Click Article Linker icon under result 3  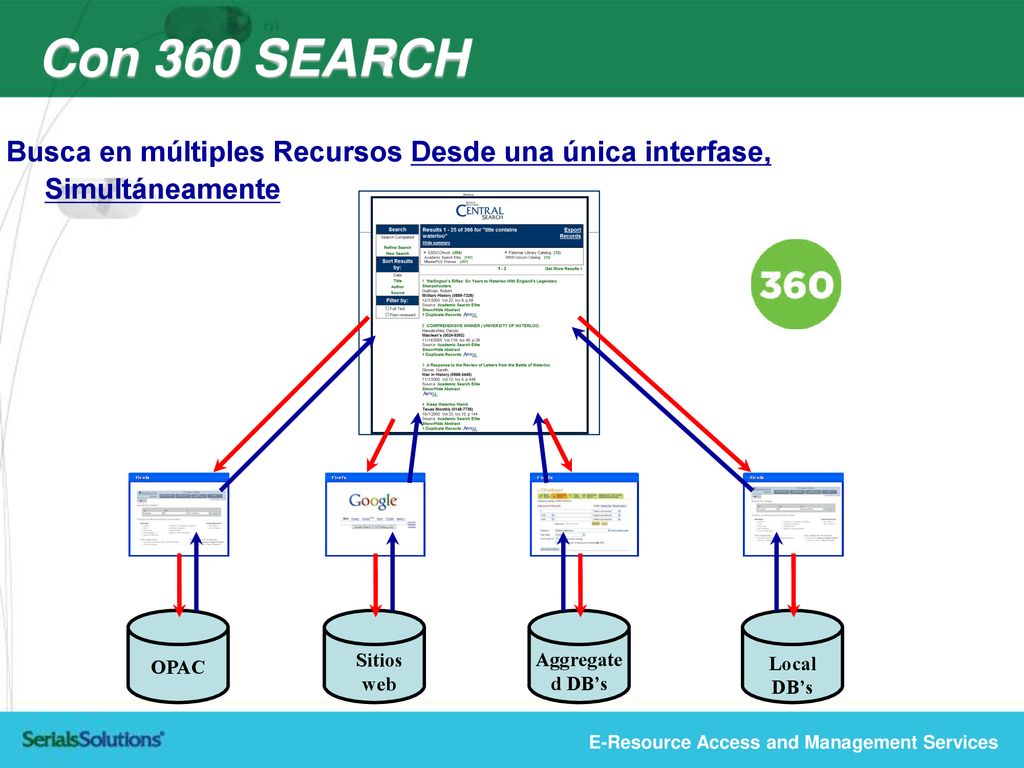430,394
